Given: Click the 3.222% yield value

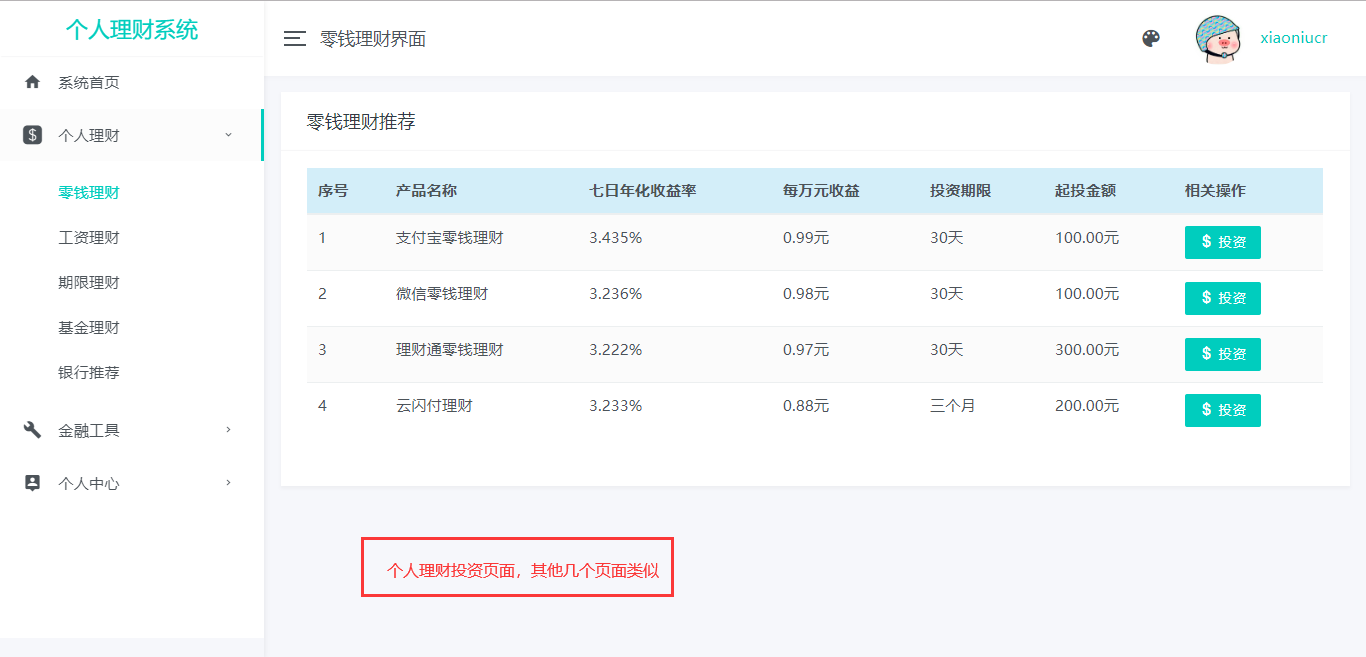Looking at the screenshot, I should click(x=615, y=350).
